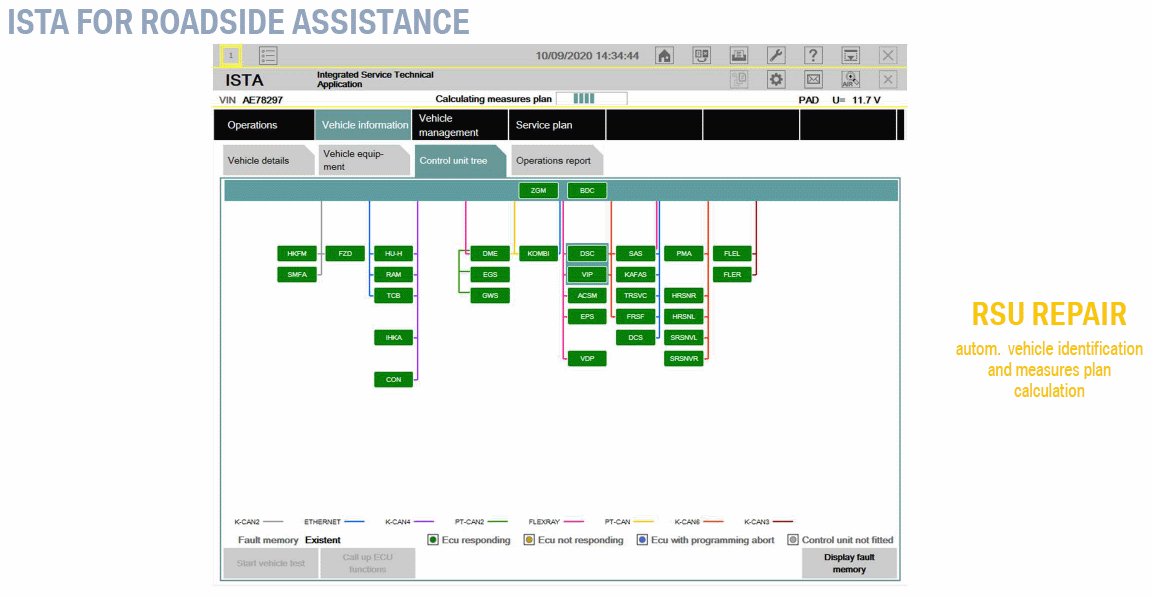The width and height of the screenshot is (1152, 596).
Task: Open the operations list icon
Action: 268,56
